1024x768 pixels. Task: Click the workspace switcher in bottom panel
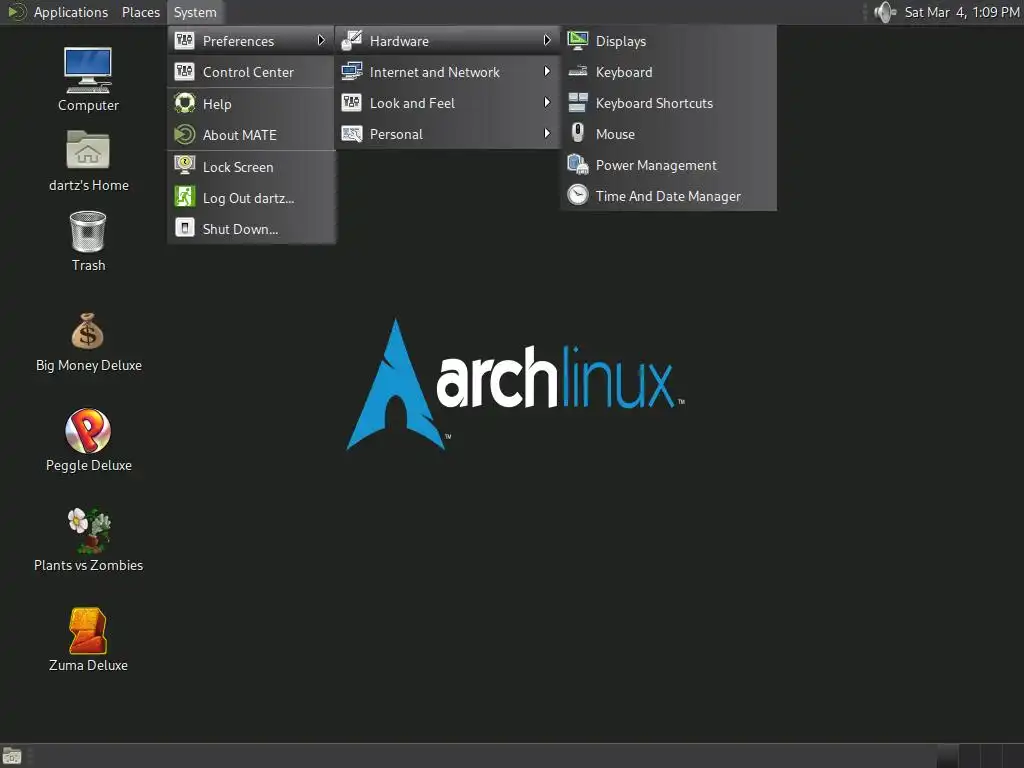click(980, 756)
